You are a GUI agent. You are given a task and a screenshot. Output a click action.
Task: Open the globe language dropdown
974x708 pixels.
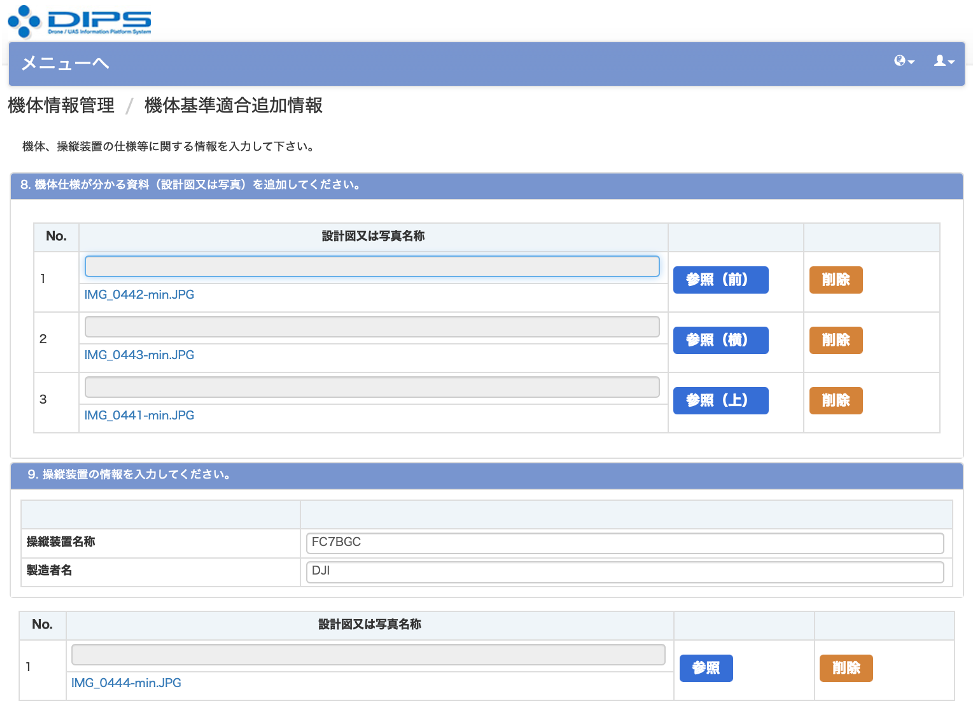904,62
